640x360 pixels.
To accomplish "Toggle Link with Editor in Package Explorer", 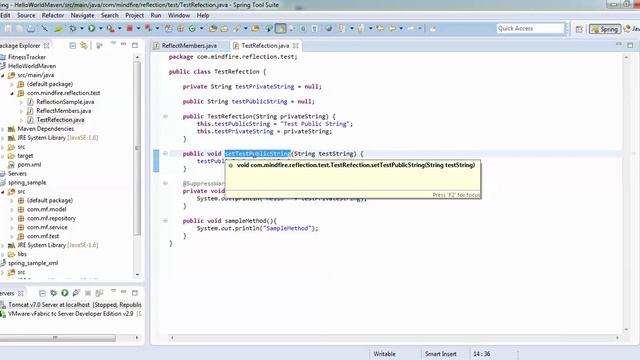I will pyautogui.click(x=84, y=45).
